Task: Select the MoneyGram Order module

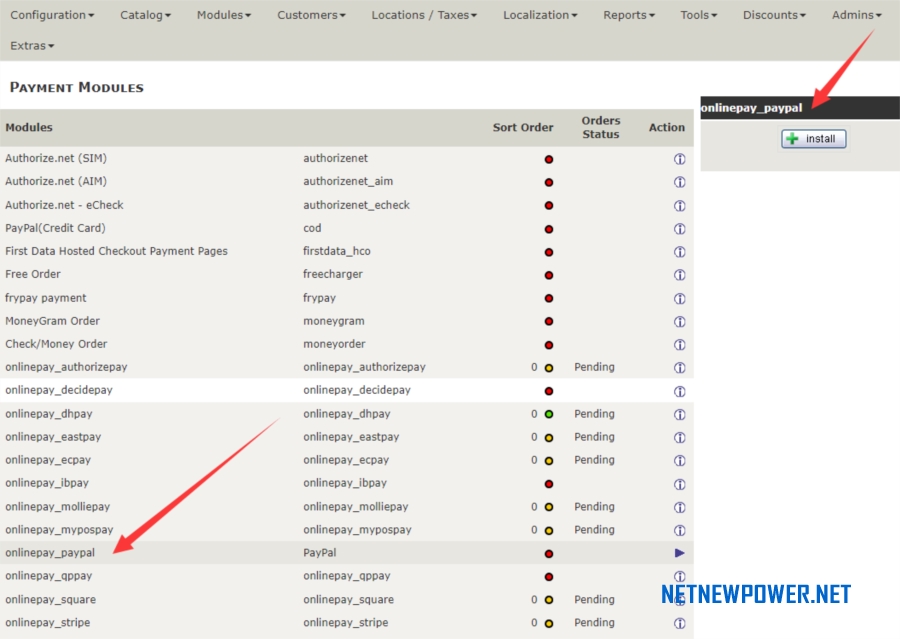Action: (52, 320)
